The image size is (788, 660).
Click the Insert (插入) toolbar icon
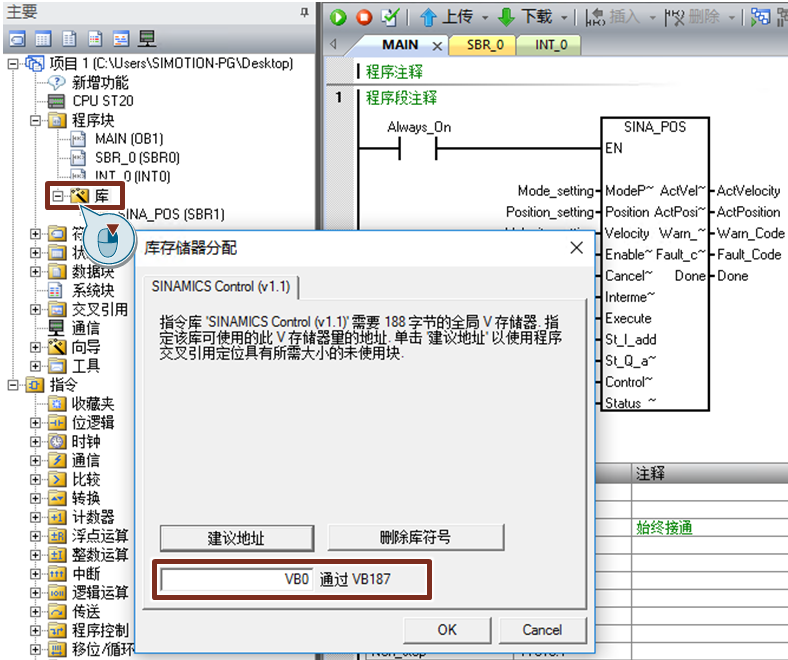click(596, 18)
